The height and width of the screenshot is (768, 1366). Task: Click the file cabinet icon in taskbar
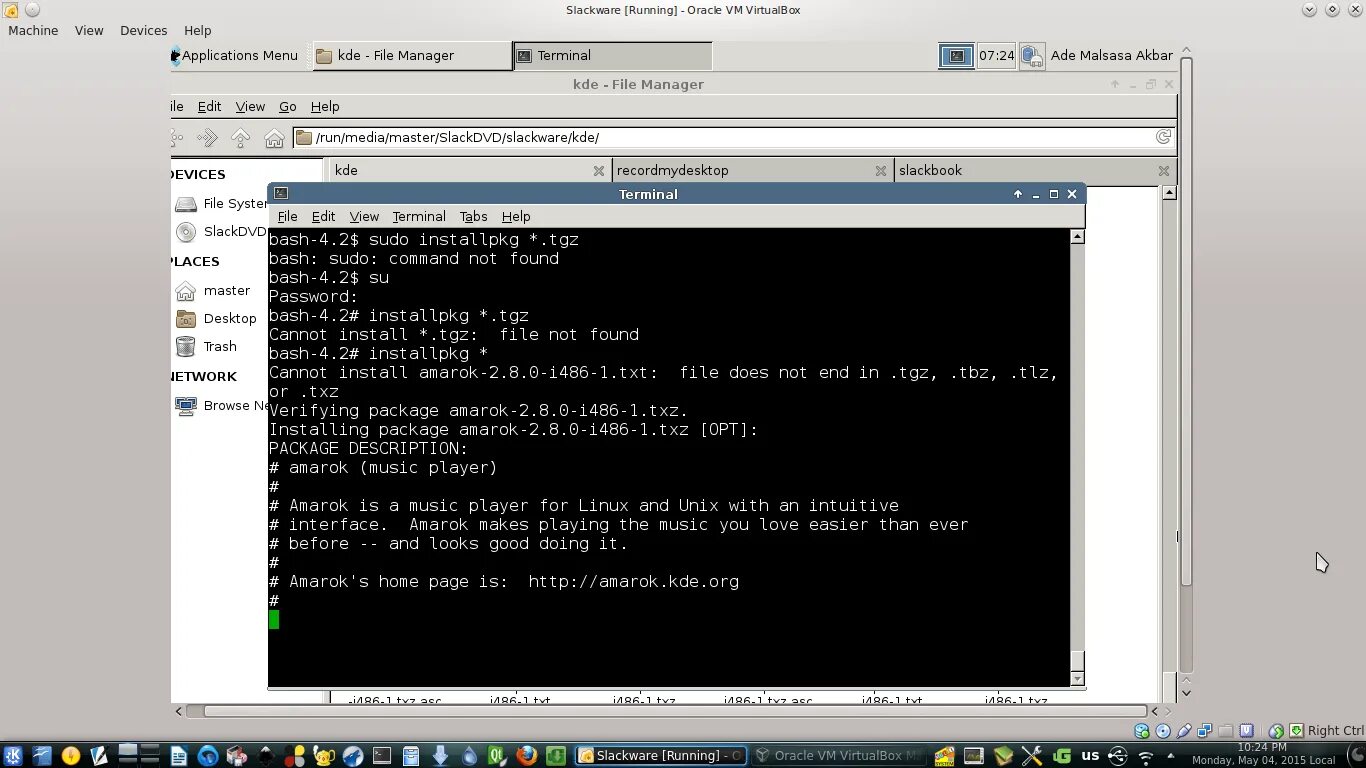click(x=411, y=756)
